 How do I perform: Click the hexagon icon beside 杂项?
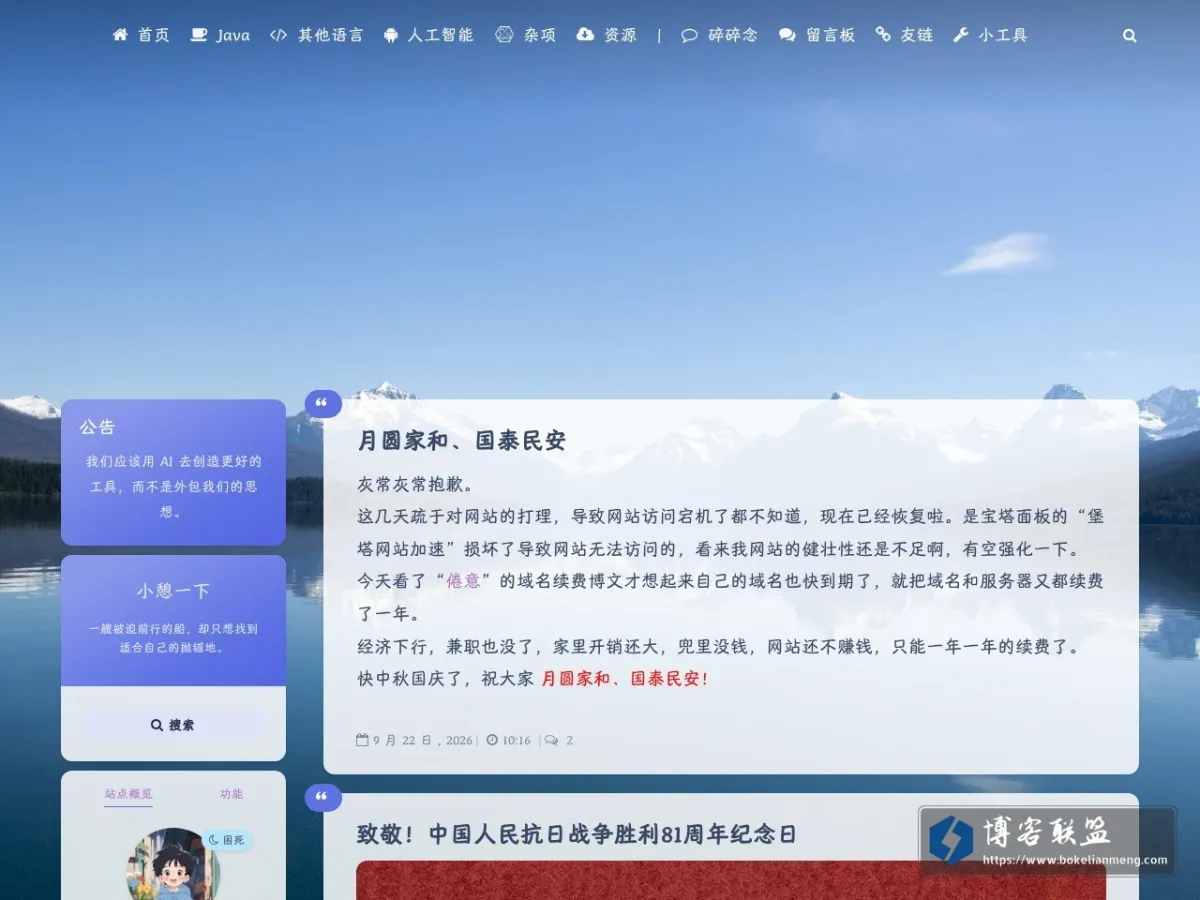[x=504, y=35]
